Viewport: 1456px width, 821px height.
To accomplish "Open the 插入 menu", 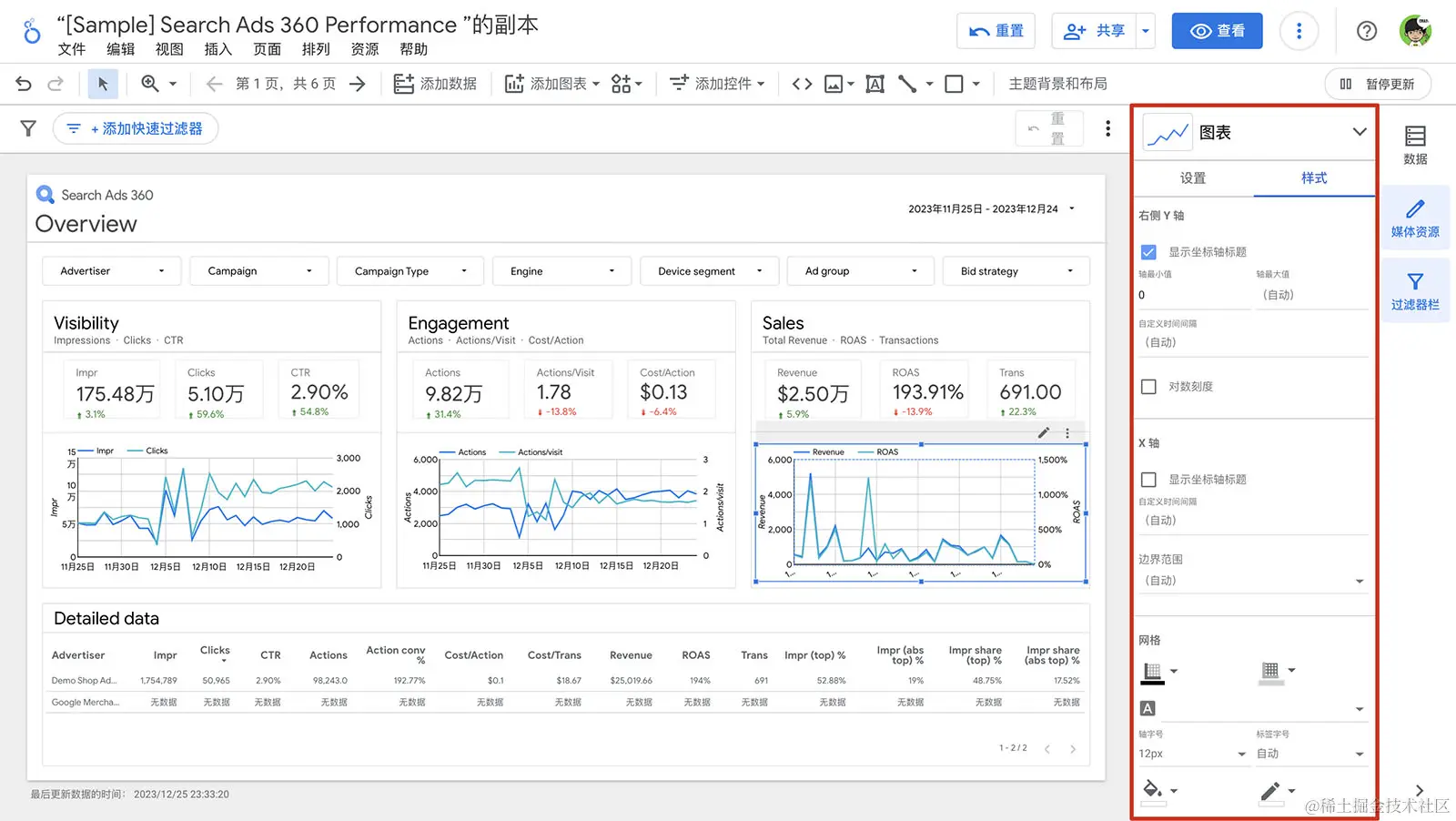I will (x=218, y=49).
